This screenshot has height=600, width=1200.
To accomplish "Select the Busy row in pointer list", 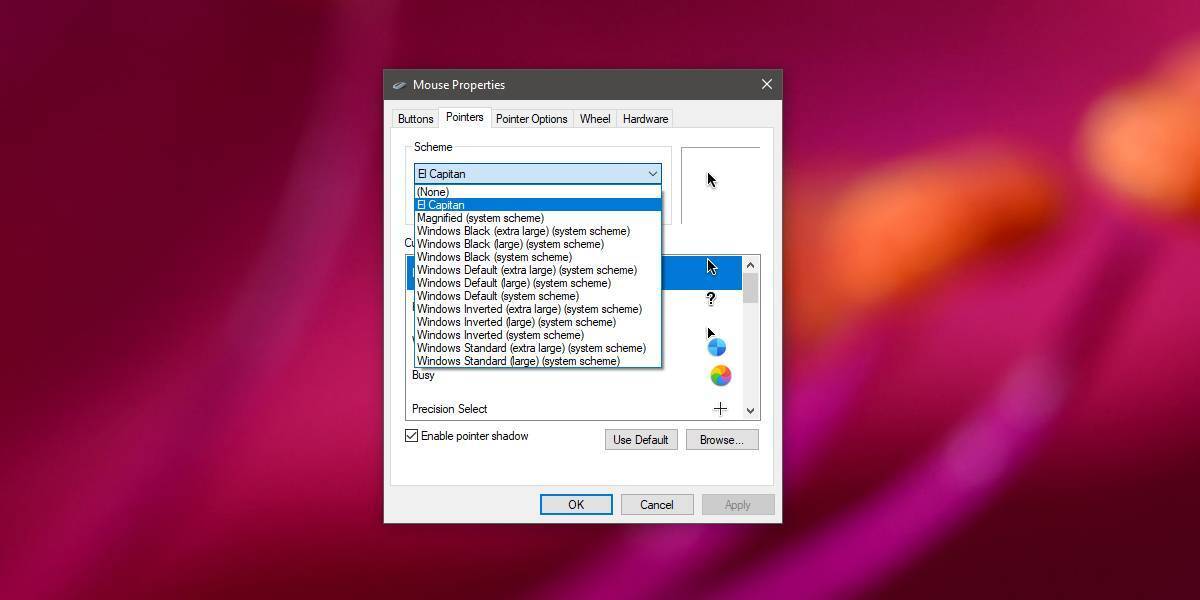I will click(x=574, y=375).
